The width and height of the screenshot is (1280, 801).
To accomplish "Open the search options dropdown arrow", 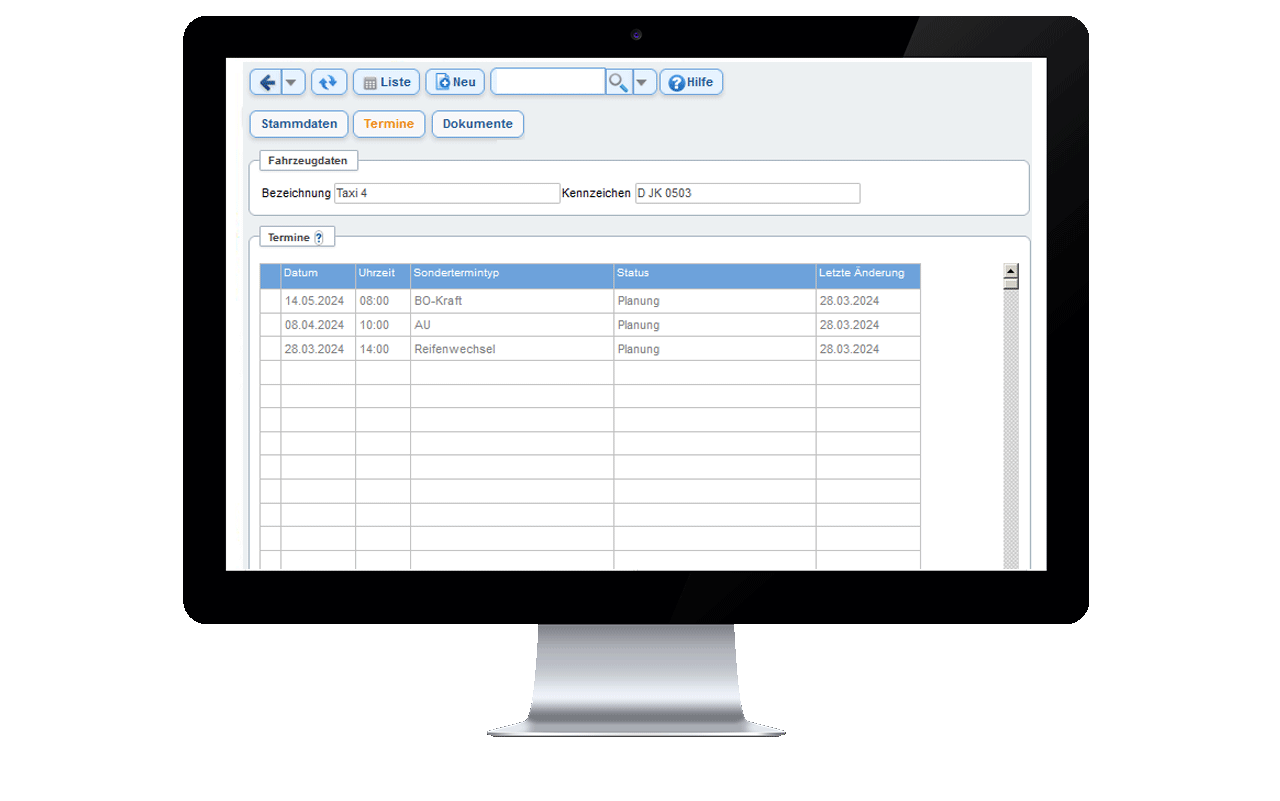I will pos(644,82).
